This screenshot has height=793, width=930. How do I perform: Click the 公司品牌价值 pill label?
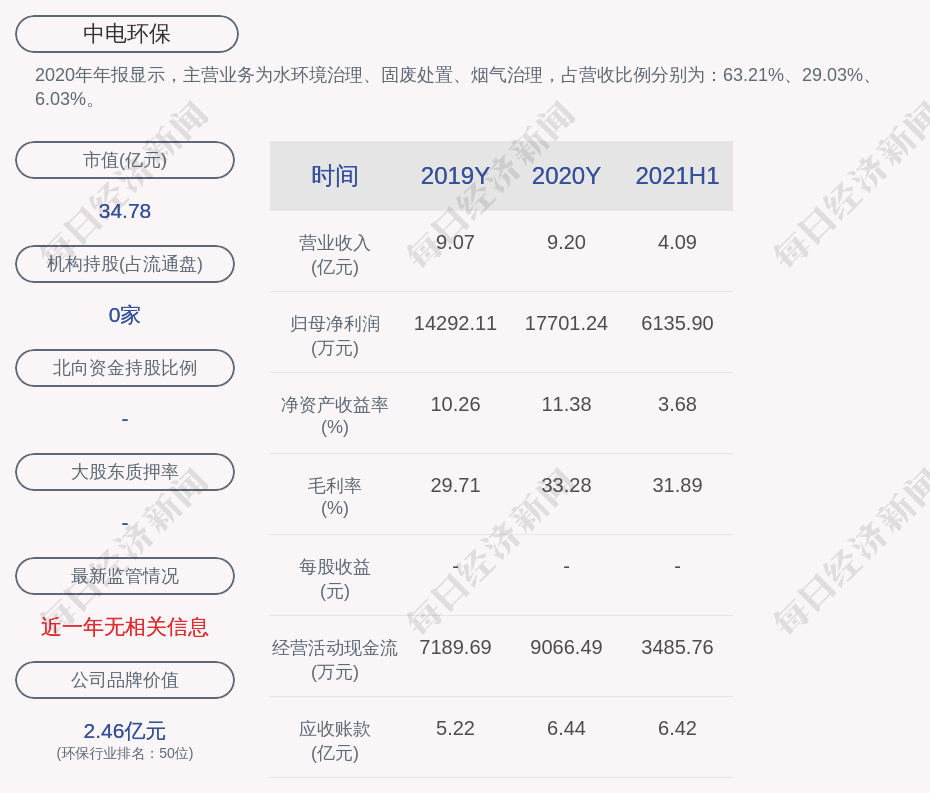(x=125, y=680)
